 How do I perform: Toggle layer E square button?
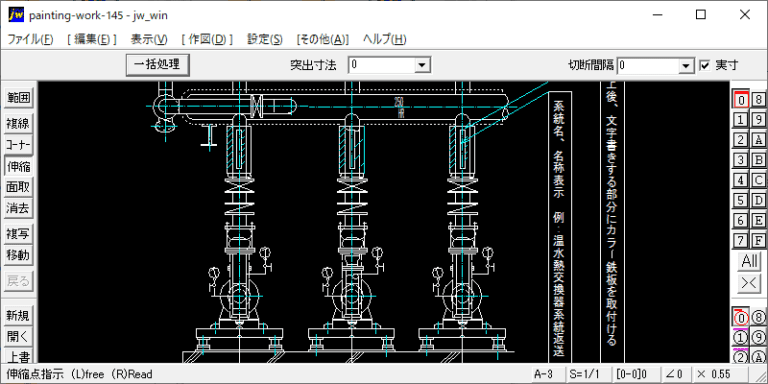pos(758,220)
